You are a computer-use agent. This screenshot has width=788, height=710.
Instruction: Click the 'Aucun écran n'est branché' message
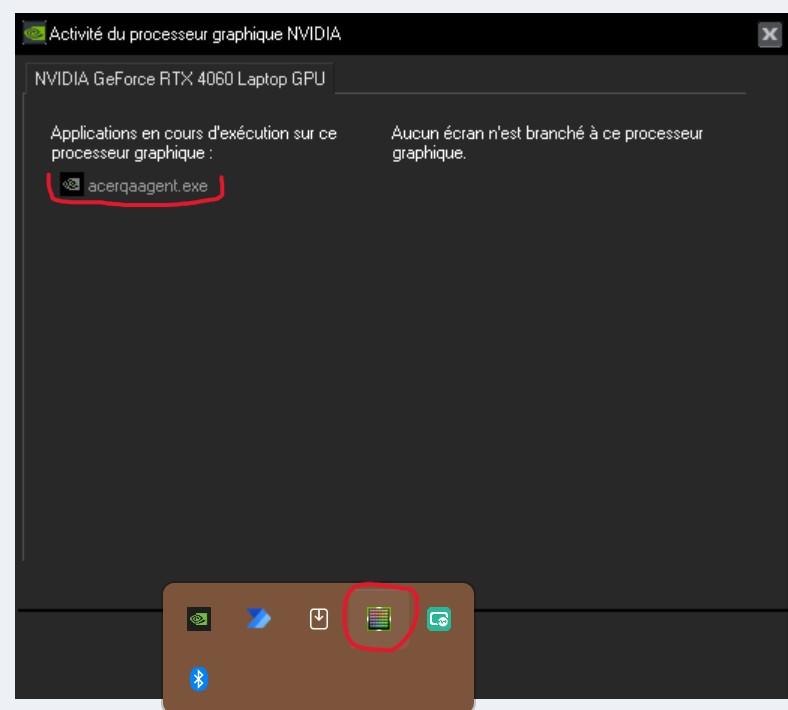[x=547, y=143]
